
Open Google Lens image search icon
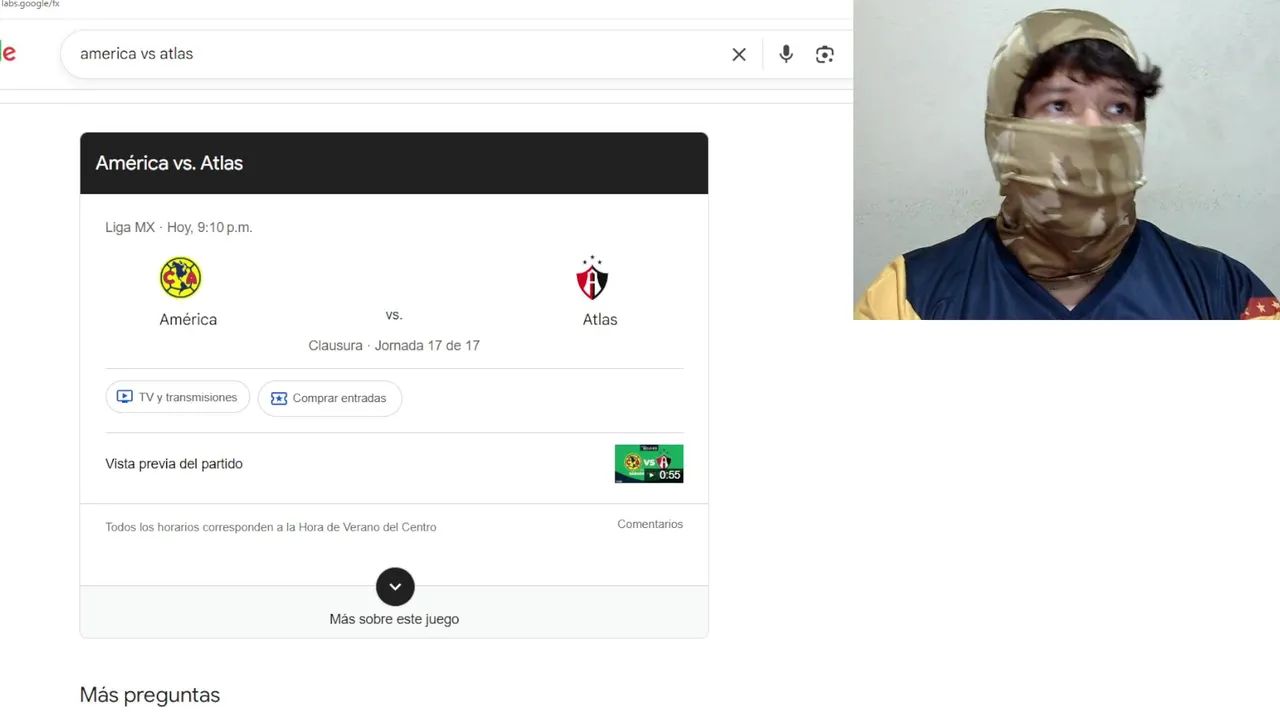pos(825,54)
